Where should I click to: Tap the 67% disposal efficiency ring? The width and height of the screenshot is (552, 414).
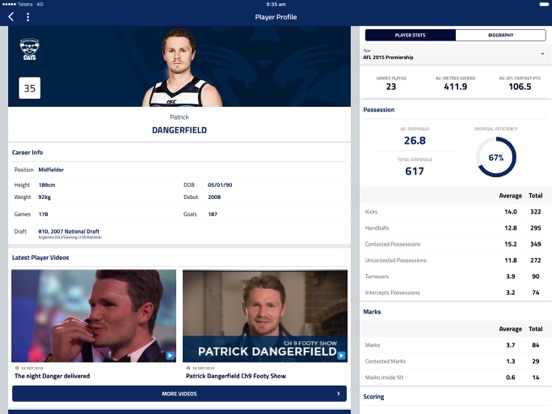496,157
